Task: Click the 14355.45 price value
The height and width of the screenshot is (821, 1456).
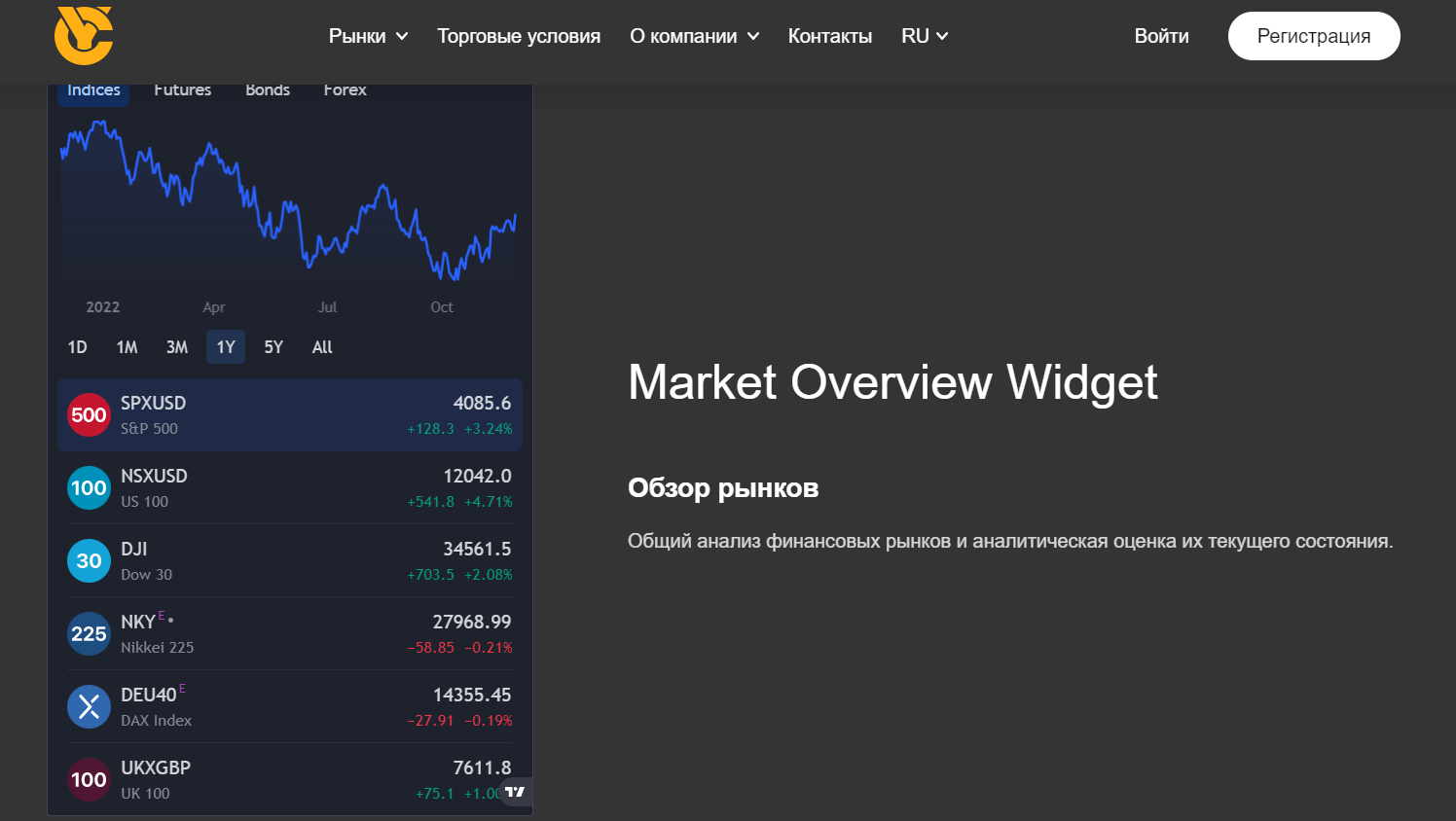Action: 472,695
